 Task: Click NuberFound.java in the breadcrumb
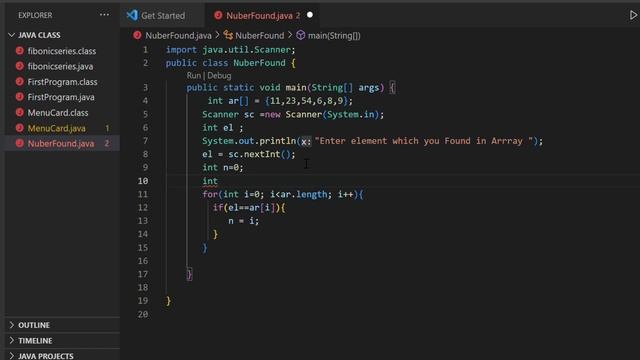(178, 36)
